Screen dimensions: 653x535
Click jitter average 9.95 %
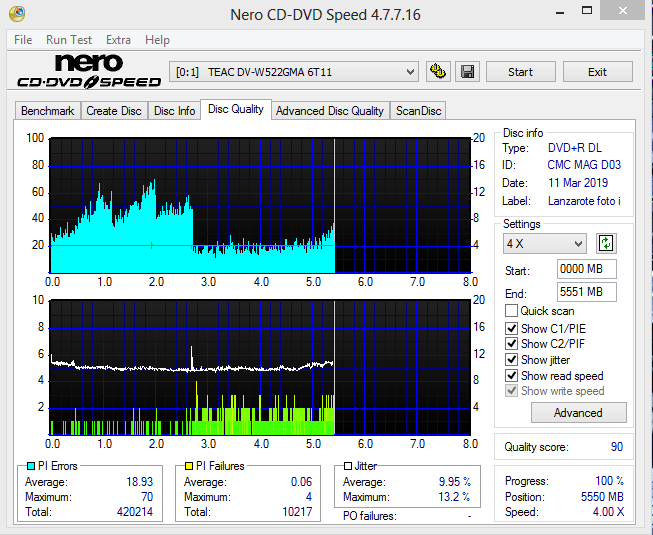point(455,482)
